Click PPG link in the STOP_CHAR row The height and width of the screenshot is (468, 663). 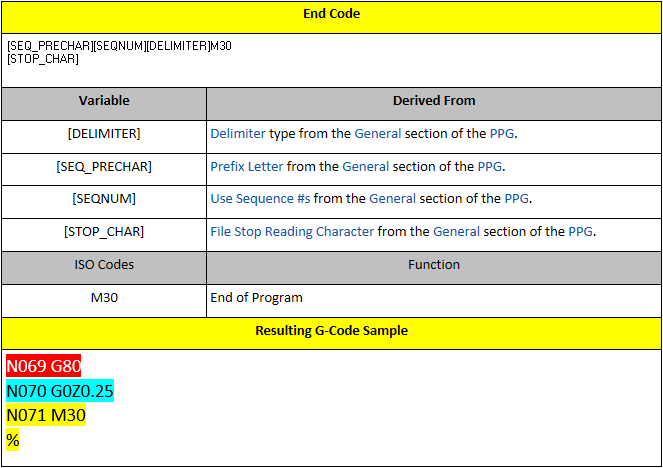pos(581,232)
